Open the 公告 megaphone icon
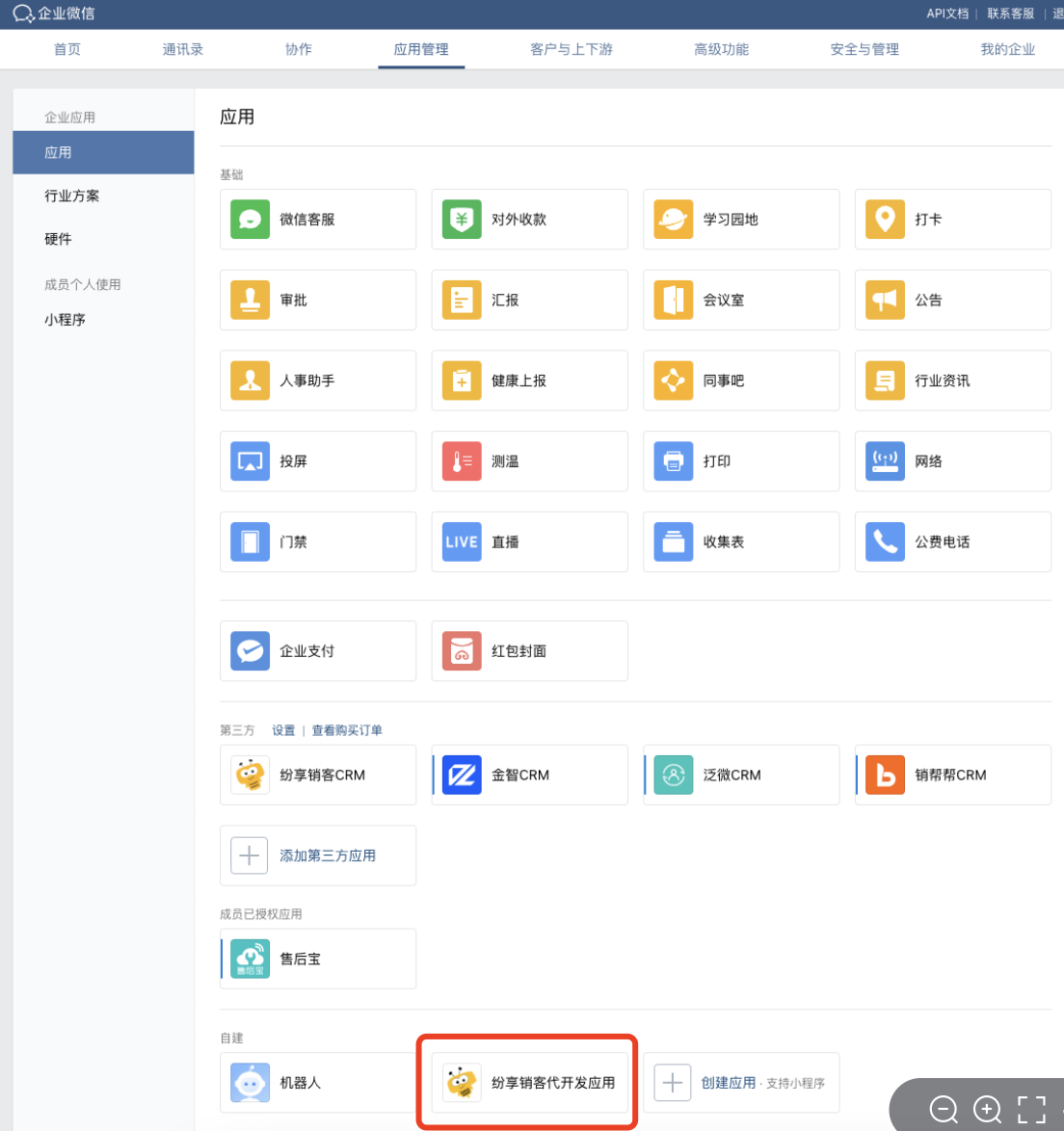The image size is (1064, 1131). (885, 300)
